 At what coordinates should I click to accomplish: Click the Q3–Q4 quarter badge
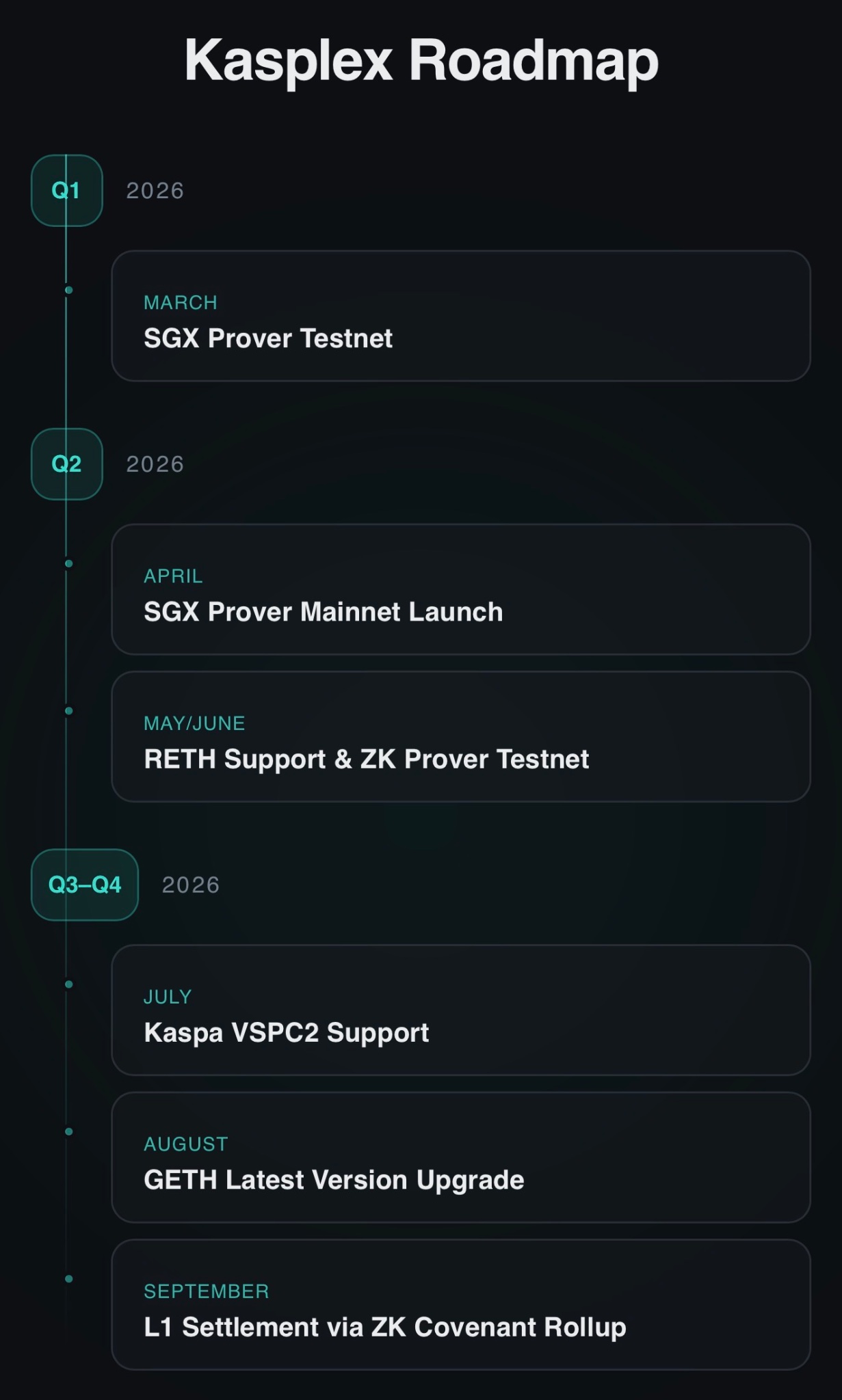tap(85, 885)
